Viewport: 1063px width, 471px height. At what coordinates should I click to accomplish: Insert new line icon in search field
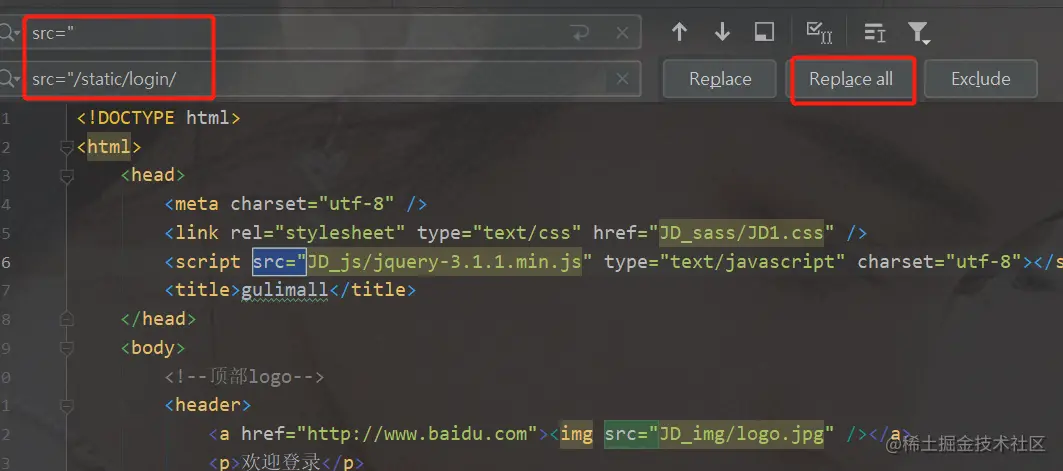click(580, 33)
